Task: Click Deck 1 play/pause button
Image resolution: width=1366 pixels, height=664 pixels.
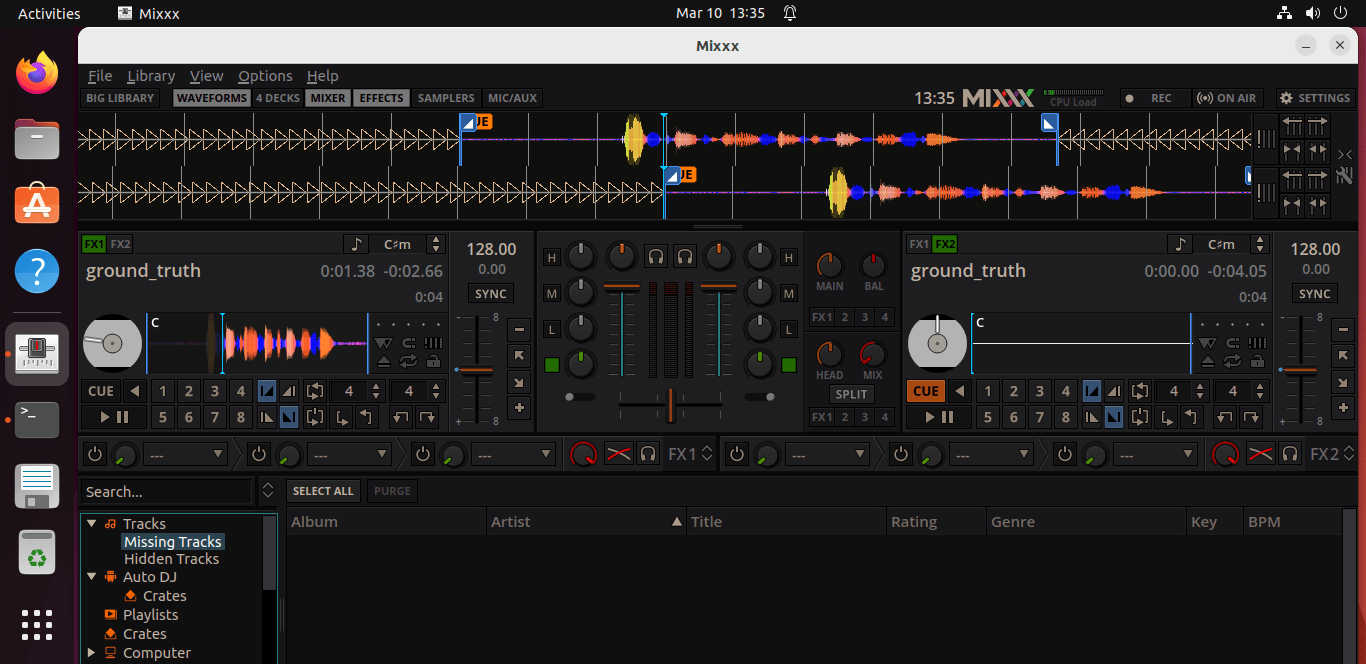Action: pos(114,417)
